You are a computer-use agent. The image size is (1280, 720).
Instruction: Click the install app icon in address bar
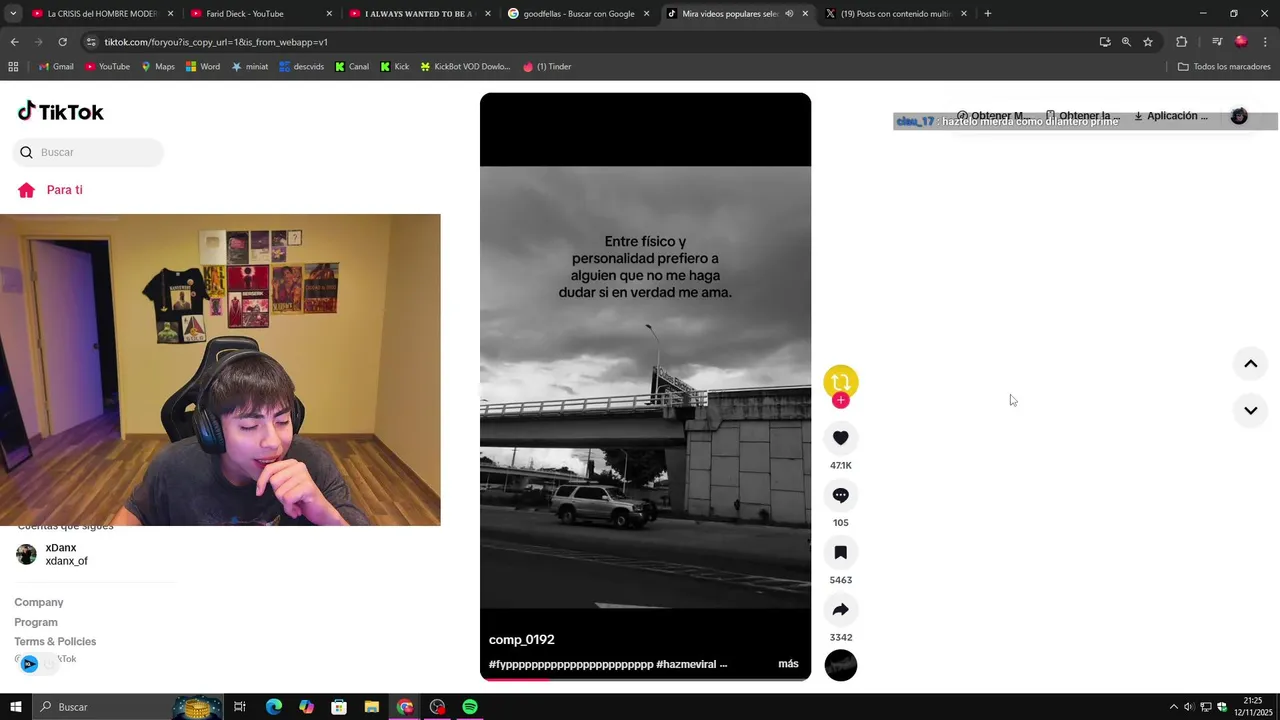pyautogui.click(x=1105, y=42)
